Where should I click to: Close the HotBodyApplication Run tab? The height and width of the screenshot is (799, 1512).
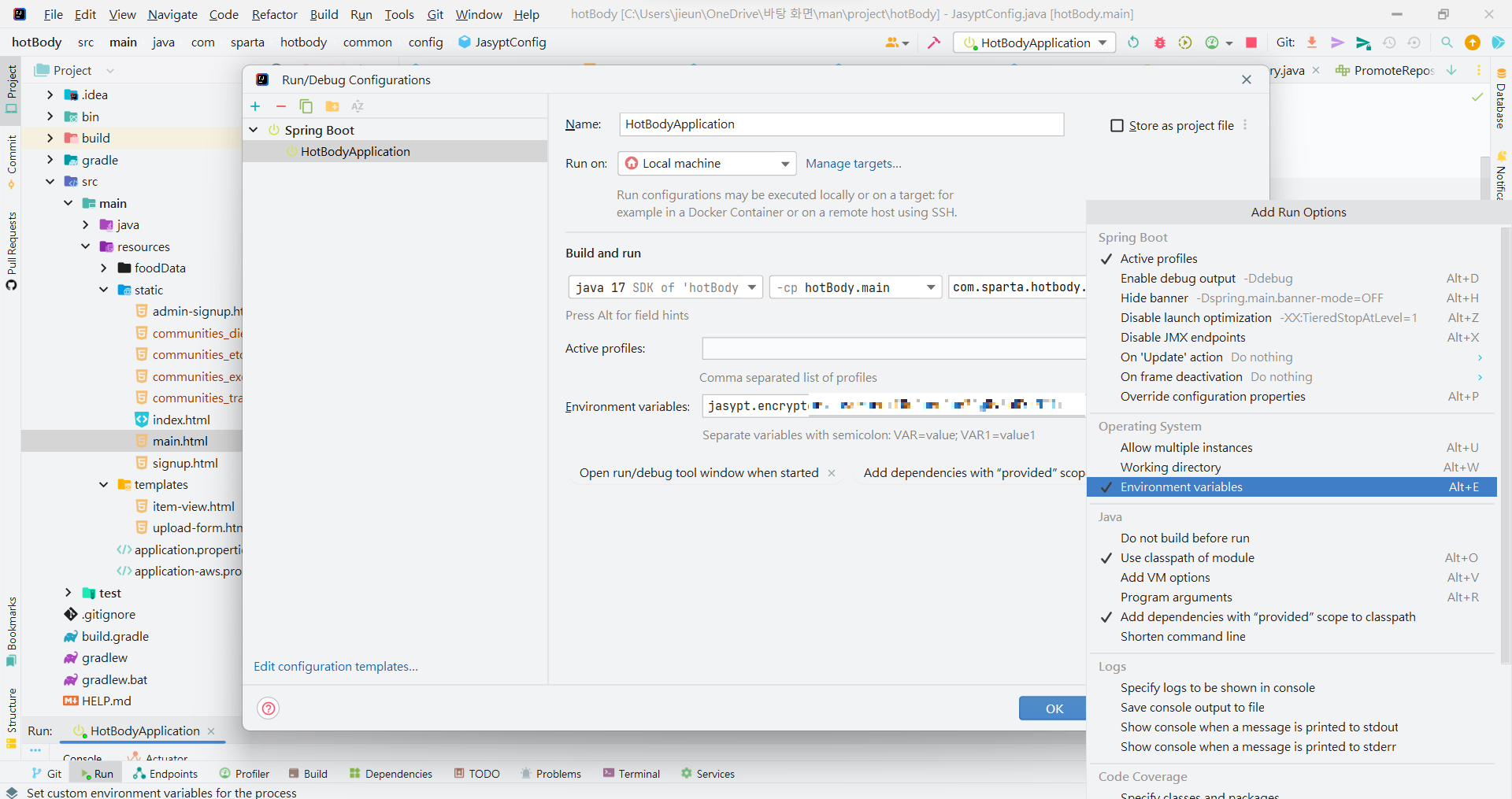pyautogui.click(x=211, y=731)
